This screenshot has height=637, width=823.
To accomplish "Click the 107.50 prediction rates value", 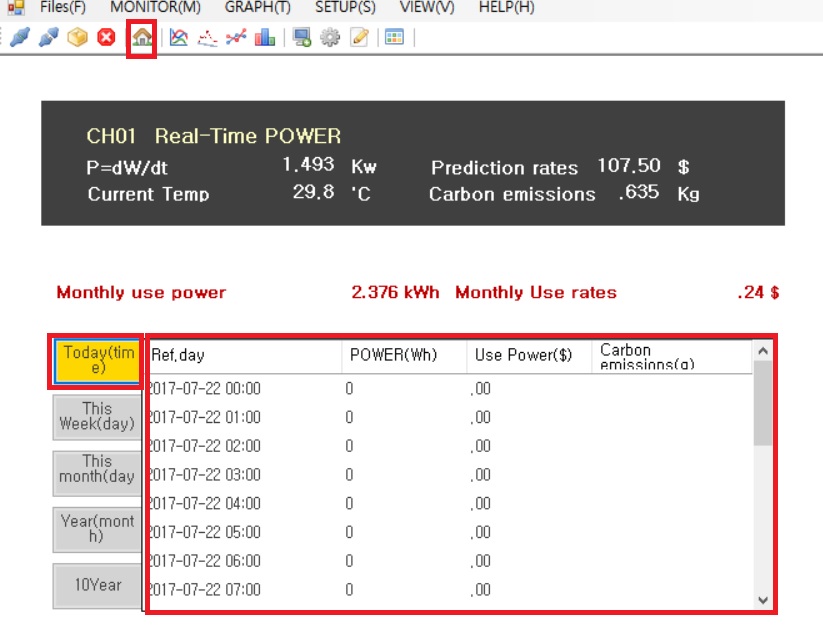I will (x=629, y=166).
